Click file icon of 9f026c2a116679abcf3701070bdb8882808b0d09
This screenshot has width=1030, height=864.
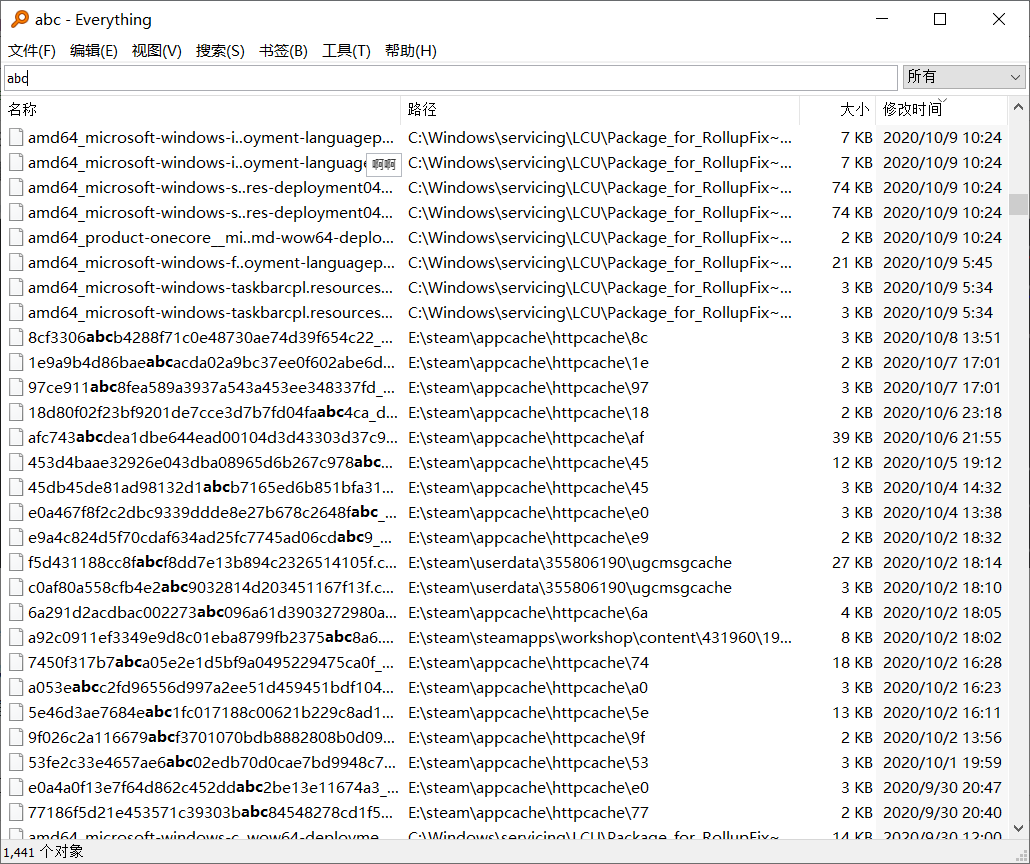[16, 737]
